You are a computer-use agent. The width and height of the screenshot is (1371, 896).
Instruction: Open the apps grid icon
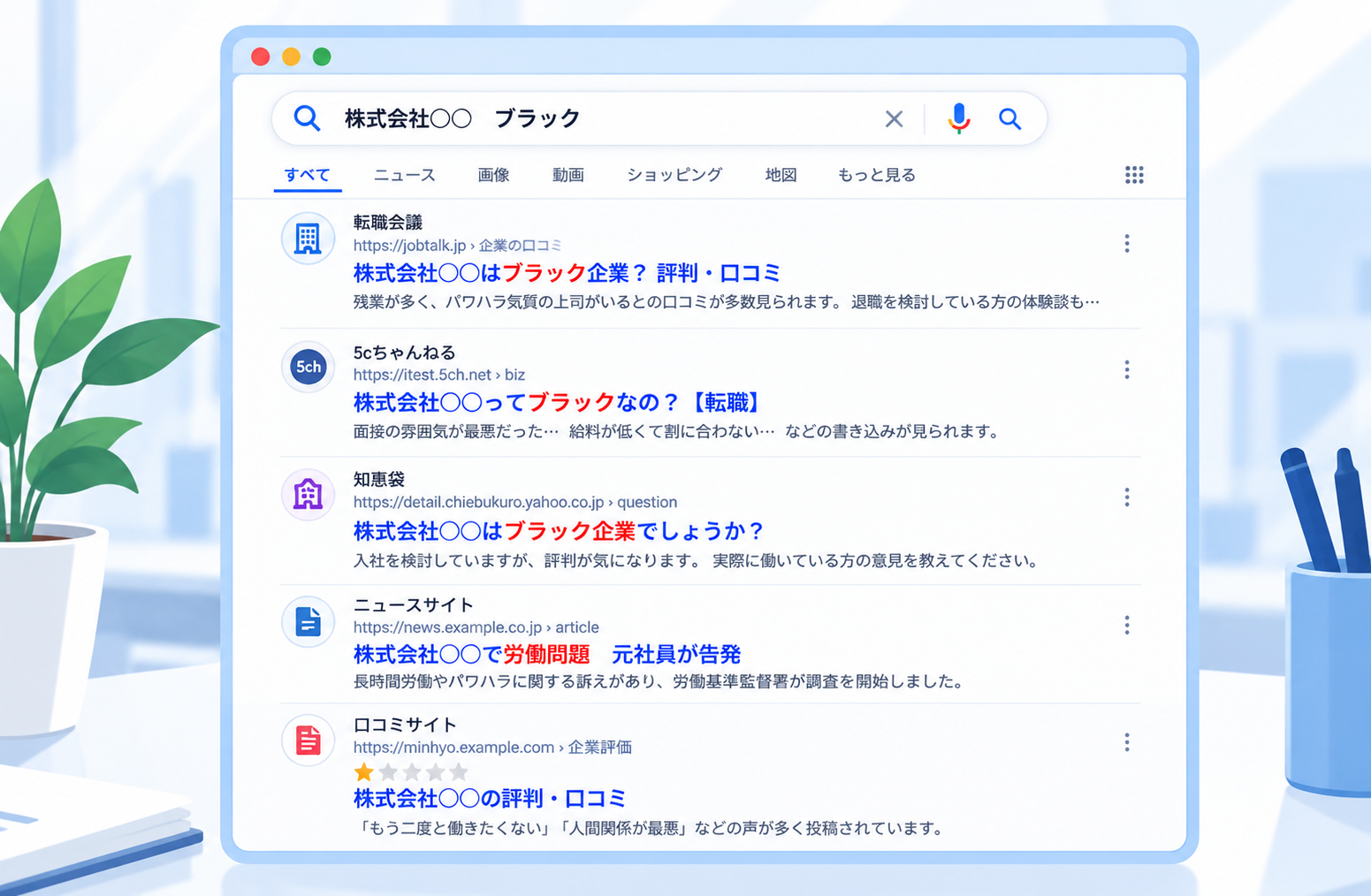click(x=1134, y=175)
